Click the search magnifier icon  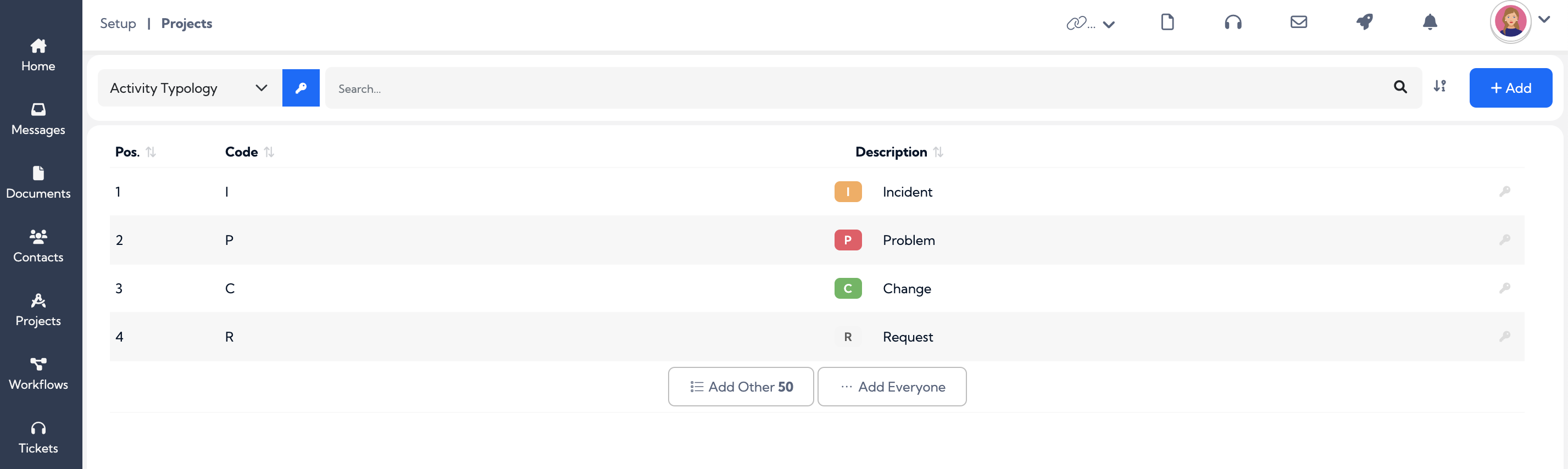pos(1400,87)
